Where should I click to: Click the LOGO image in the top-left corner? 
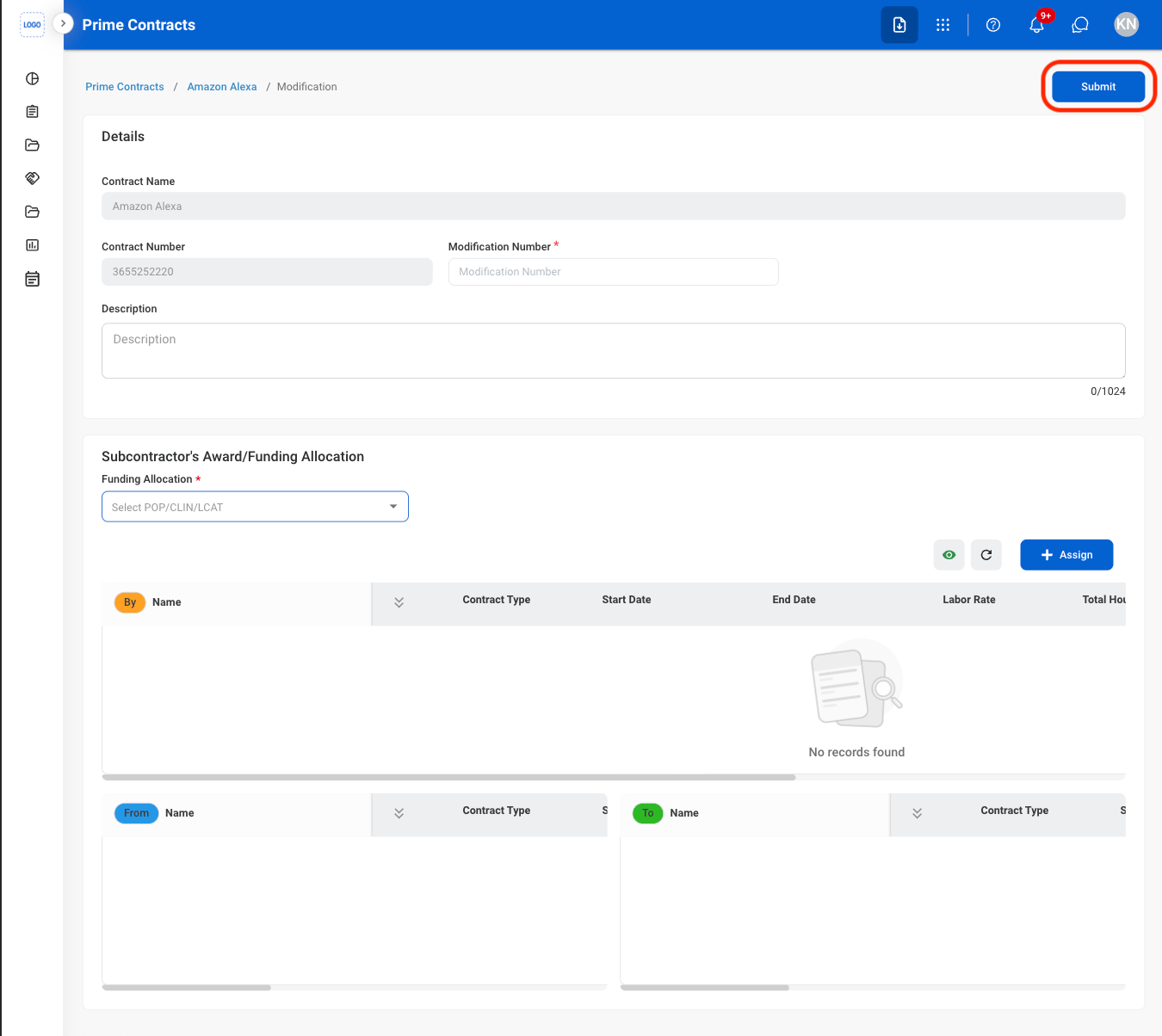pyautogui.click(x=32, y=25)
